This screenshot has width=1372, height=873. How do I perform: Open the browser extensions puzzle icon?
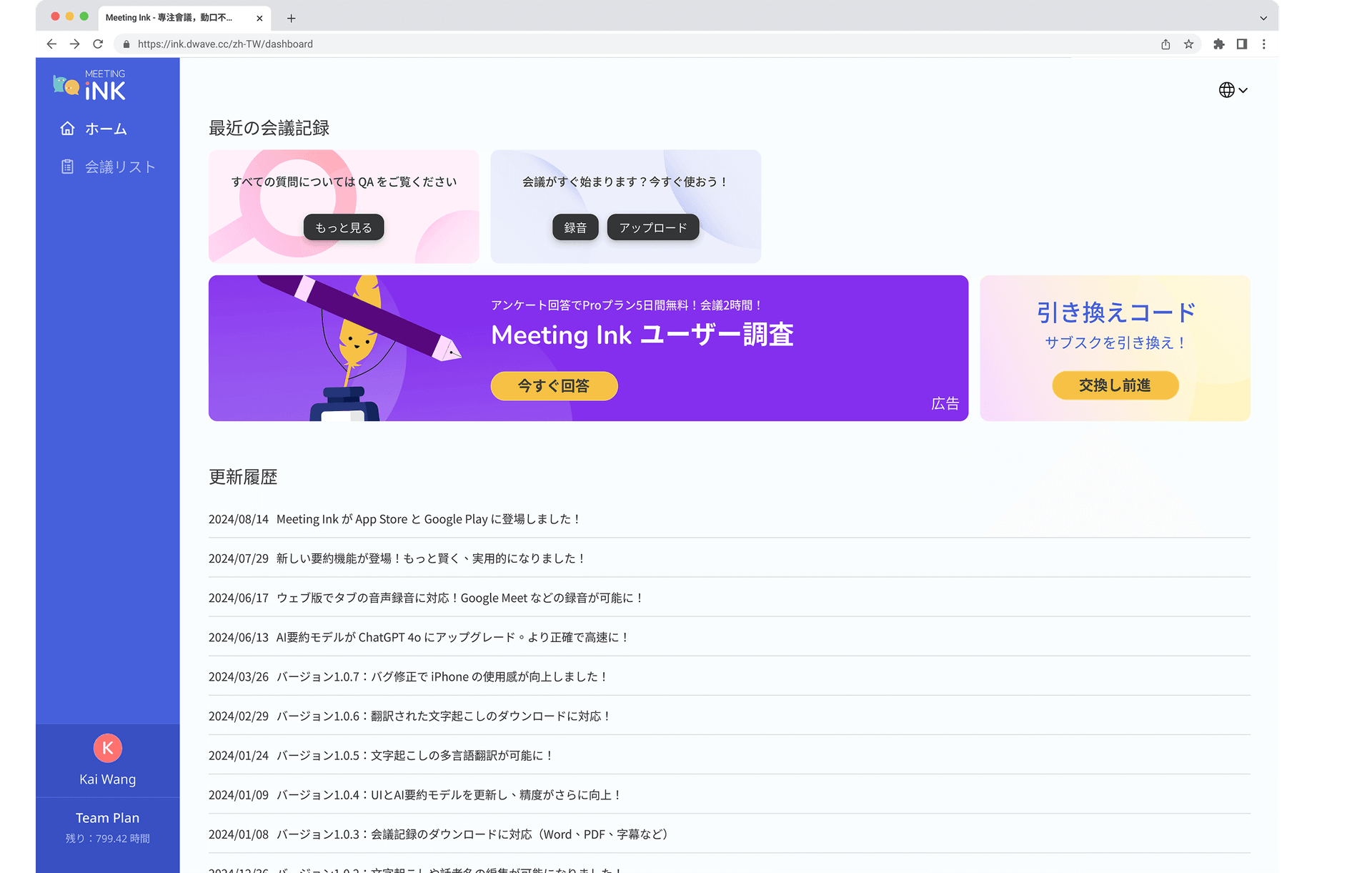(x=1218, y=44)
